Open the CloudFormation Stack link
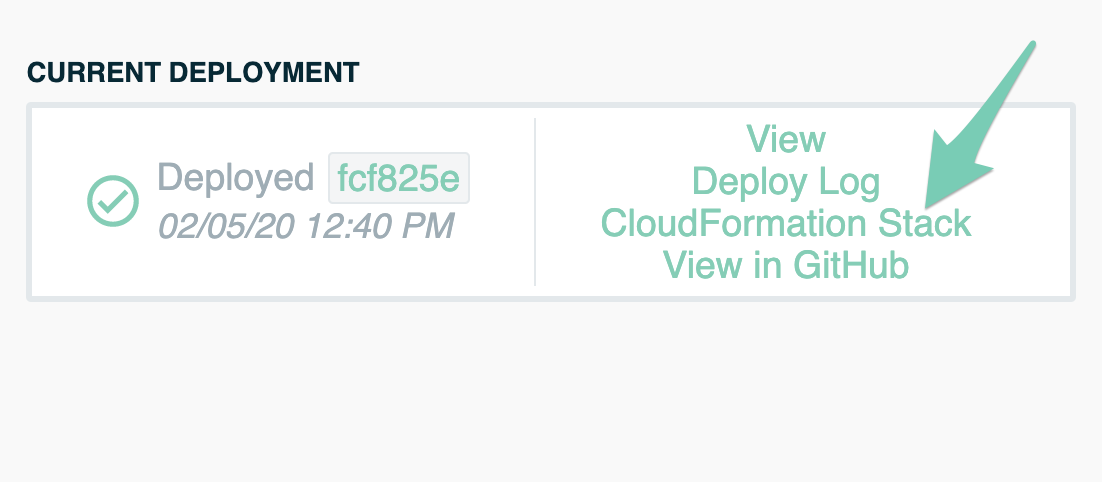Screen dimensions: 1102x482 [x=786, y=223]
